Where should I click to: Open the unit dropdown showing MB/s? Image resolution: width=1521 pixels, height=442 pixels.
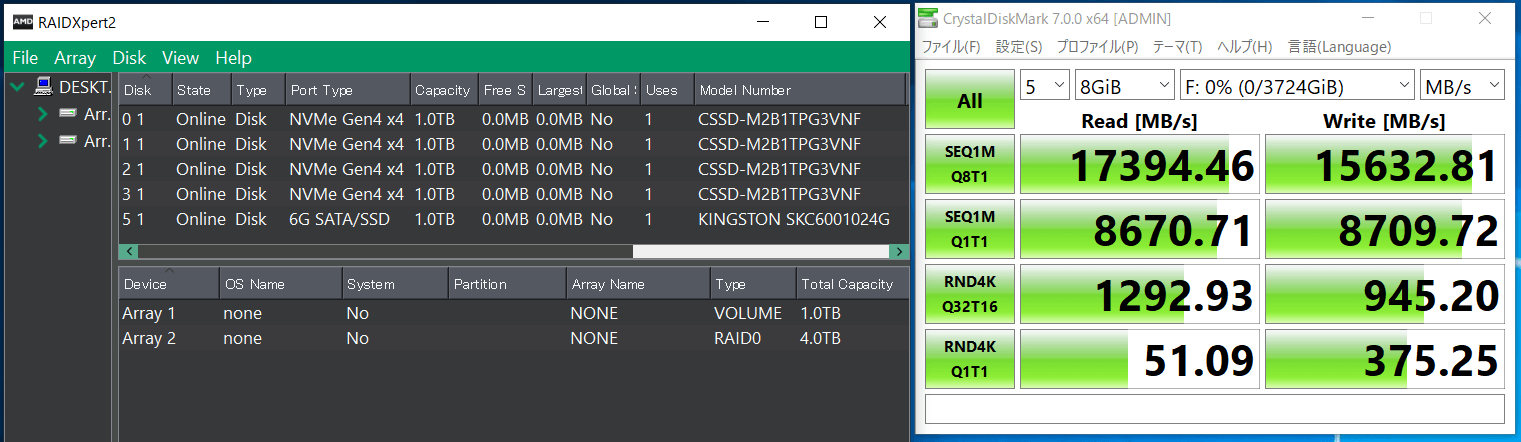point(1462,86)
